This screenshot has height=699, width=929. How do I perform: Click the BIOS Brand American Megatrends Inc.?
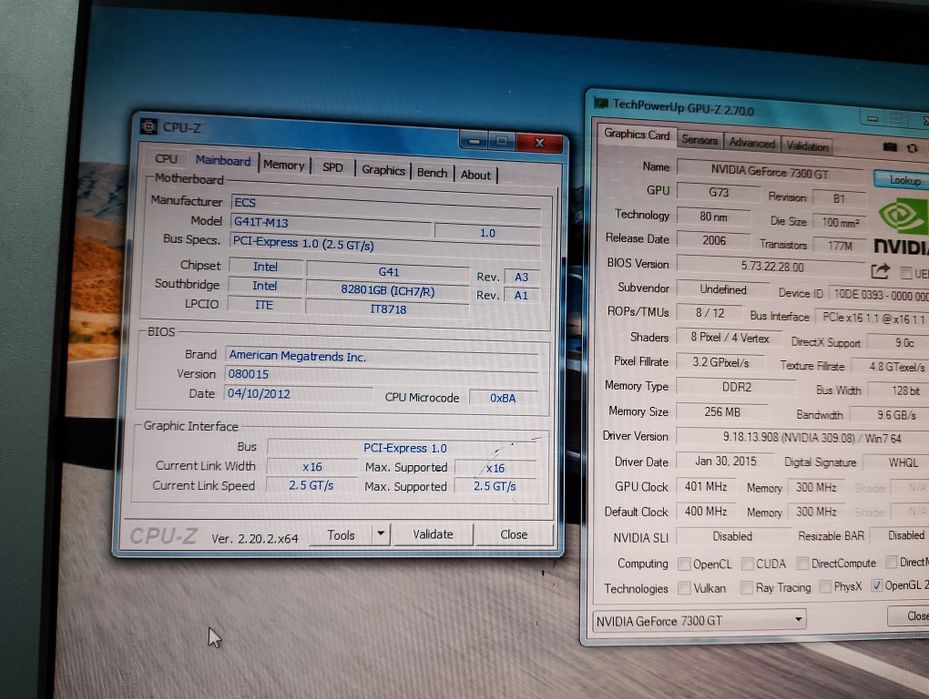[x=382, y=357]
